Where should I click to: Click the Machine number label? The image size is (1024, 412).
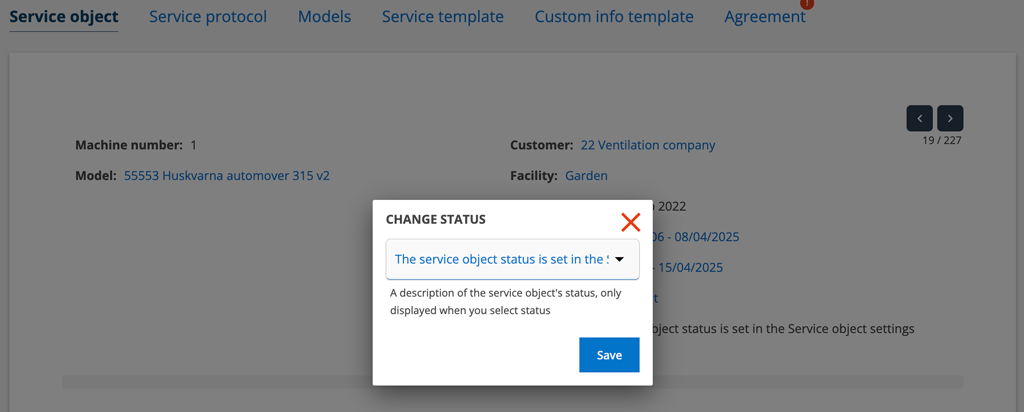129,145
